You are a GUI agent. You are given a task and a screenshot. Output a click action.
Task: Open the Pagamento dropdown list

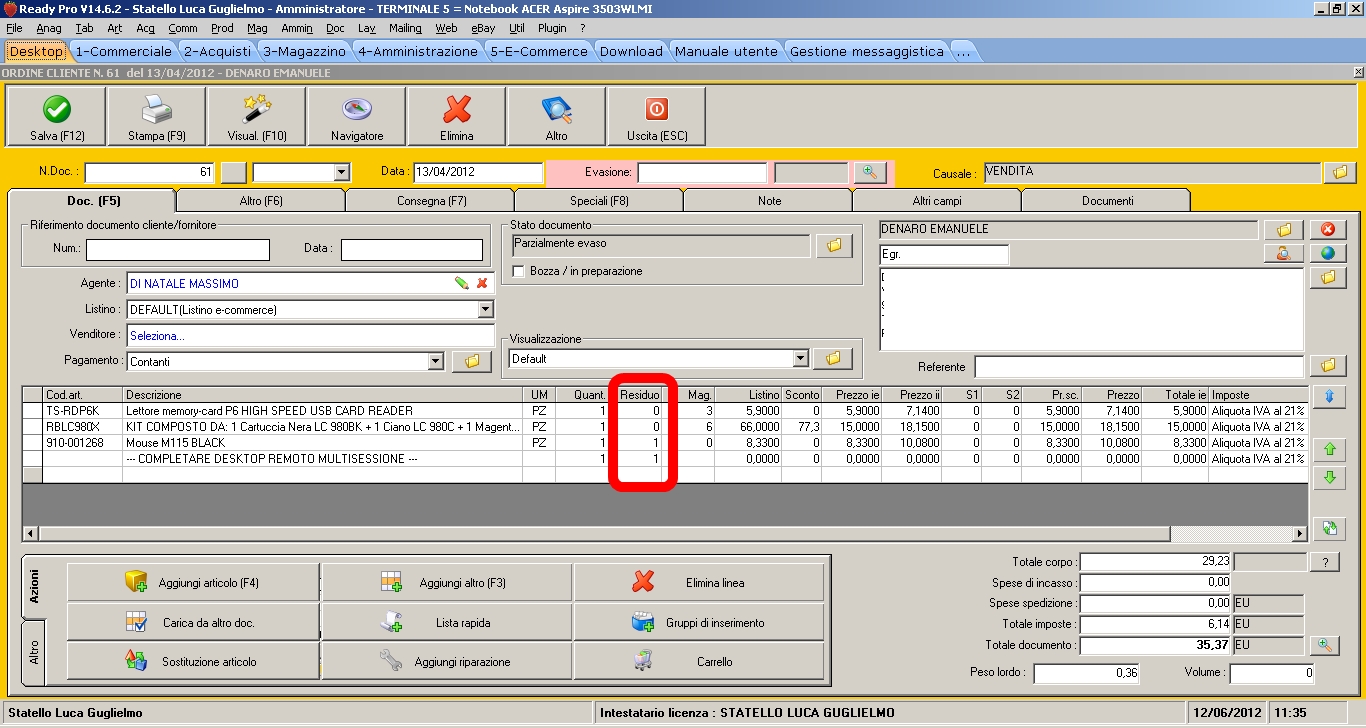(x=435, y=362)
